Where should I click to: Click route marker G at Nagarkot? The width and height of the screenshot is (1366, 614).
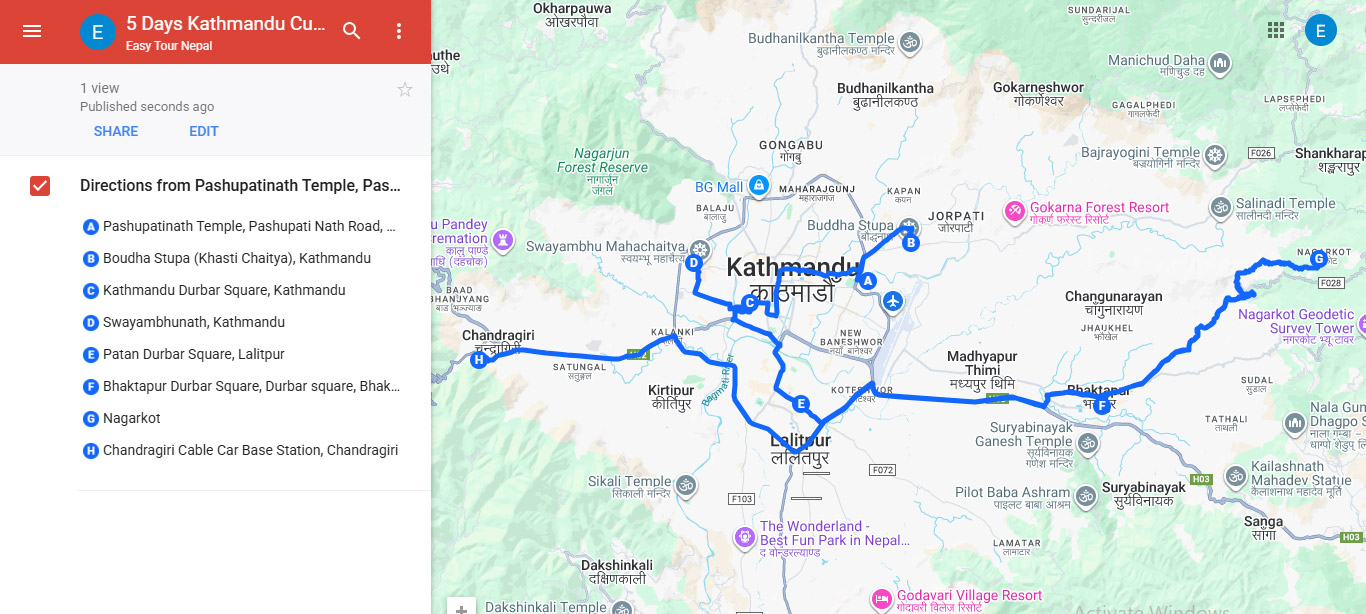coord(1318,259)
